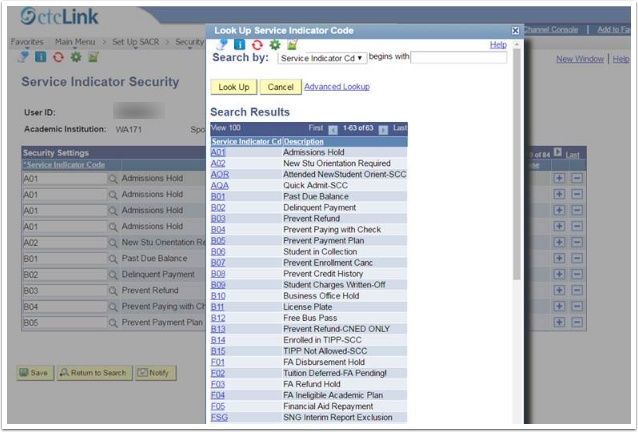638x432 pixels.
Task: Click the Look Up button
Action: pos(234,87)
